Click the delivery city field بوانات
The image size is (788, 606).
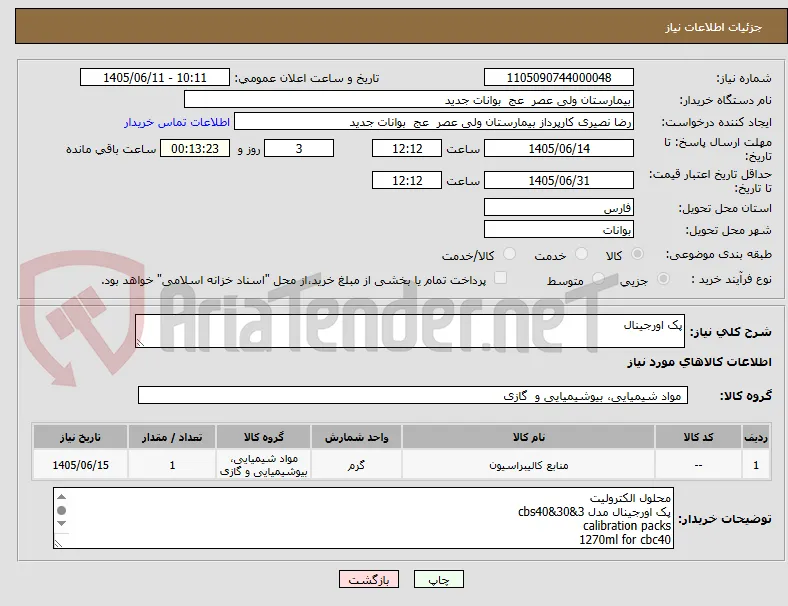click(x=558, y=230)
